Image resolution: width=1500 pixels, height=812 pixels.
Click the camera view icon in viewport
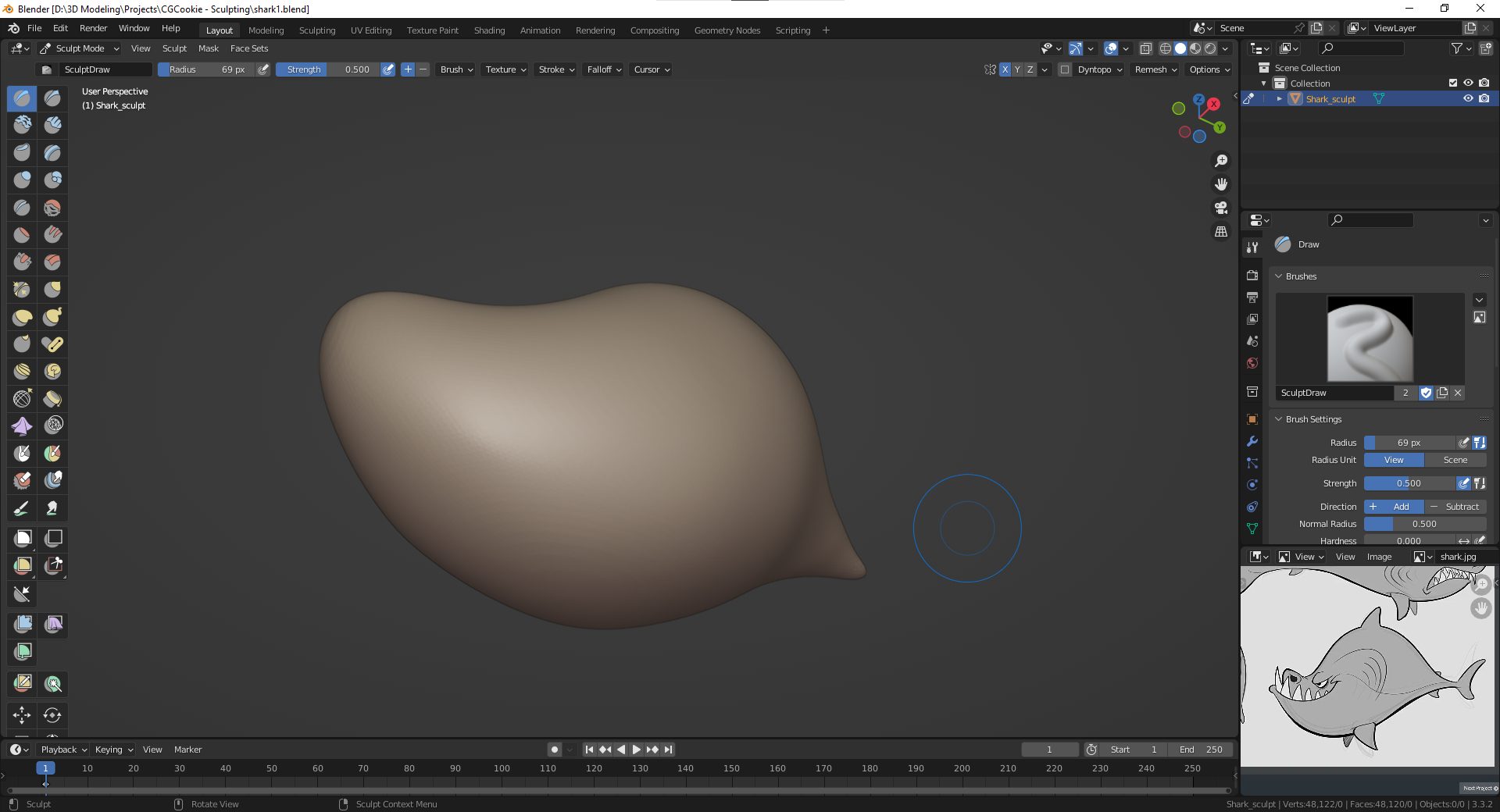[1220, 208]
